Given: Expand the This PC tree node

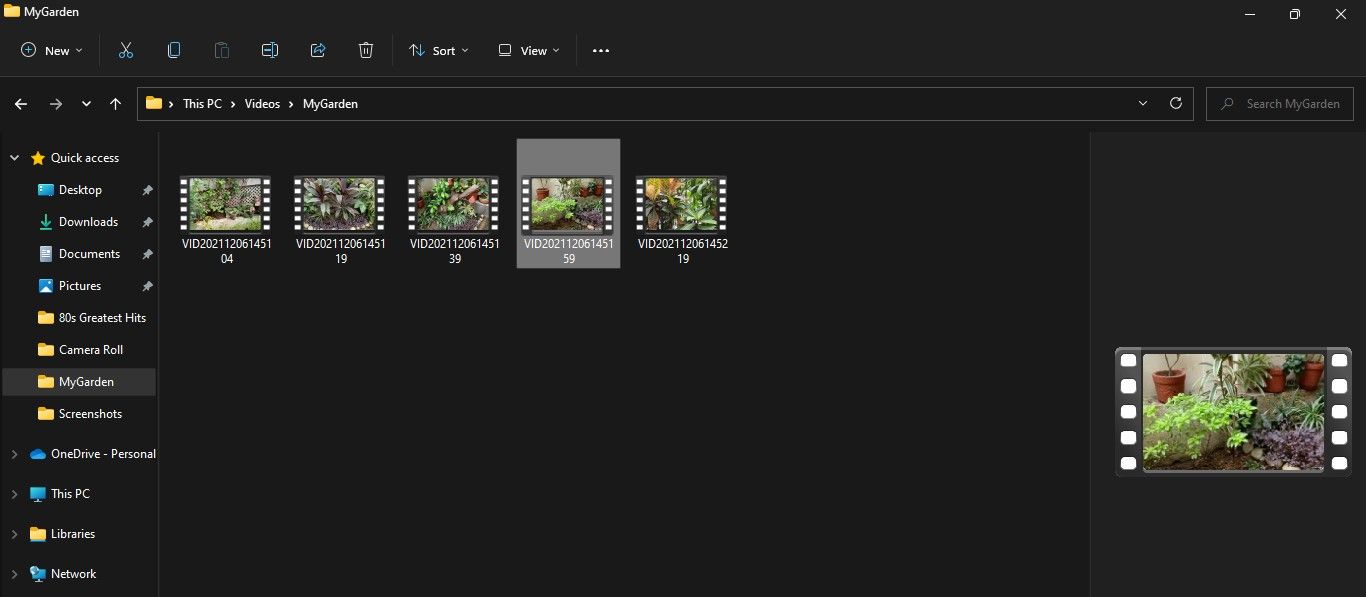Looking at the screenshot, I should [x=14, y=494].
